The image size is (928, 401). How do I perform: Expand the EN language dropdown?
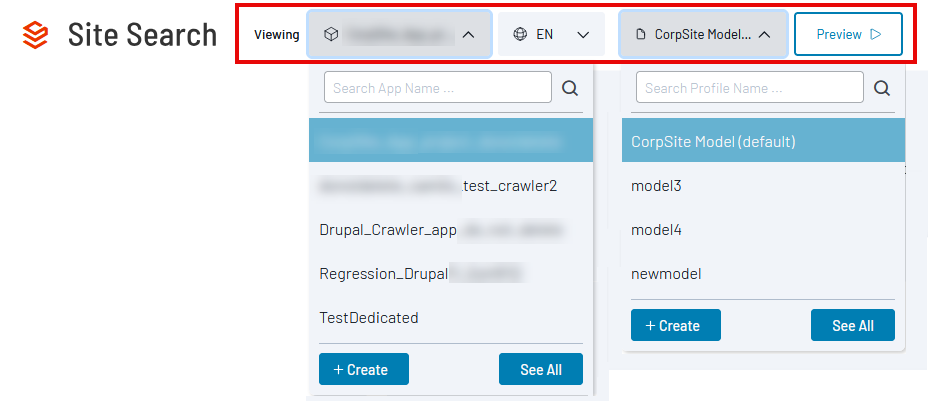pyautogui.click(x=583, y=34)
